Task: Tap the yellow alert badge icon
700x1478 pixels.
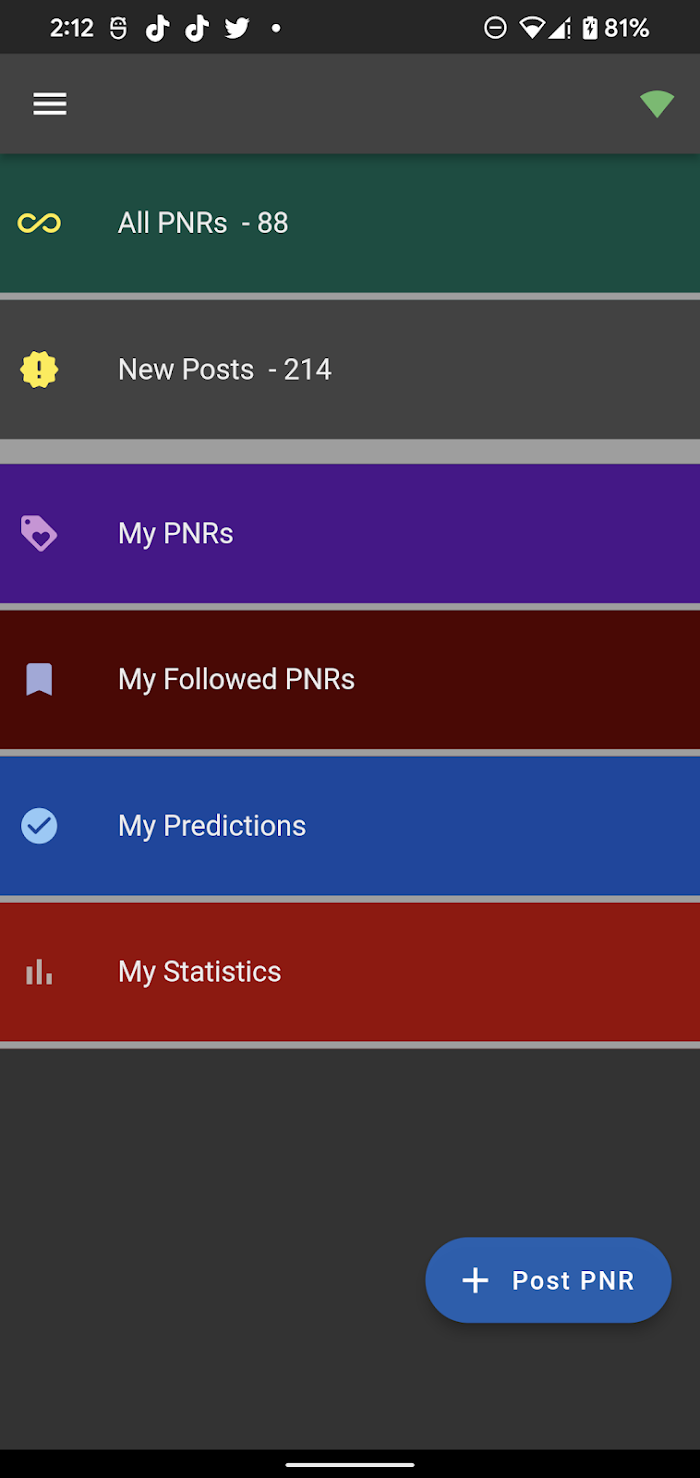Action: point(39,370)
